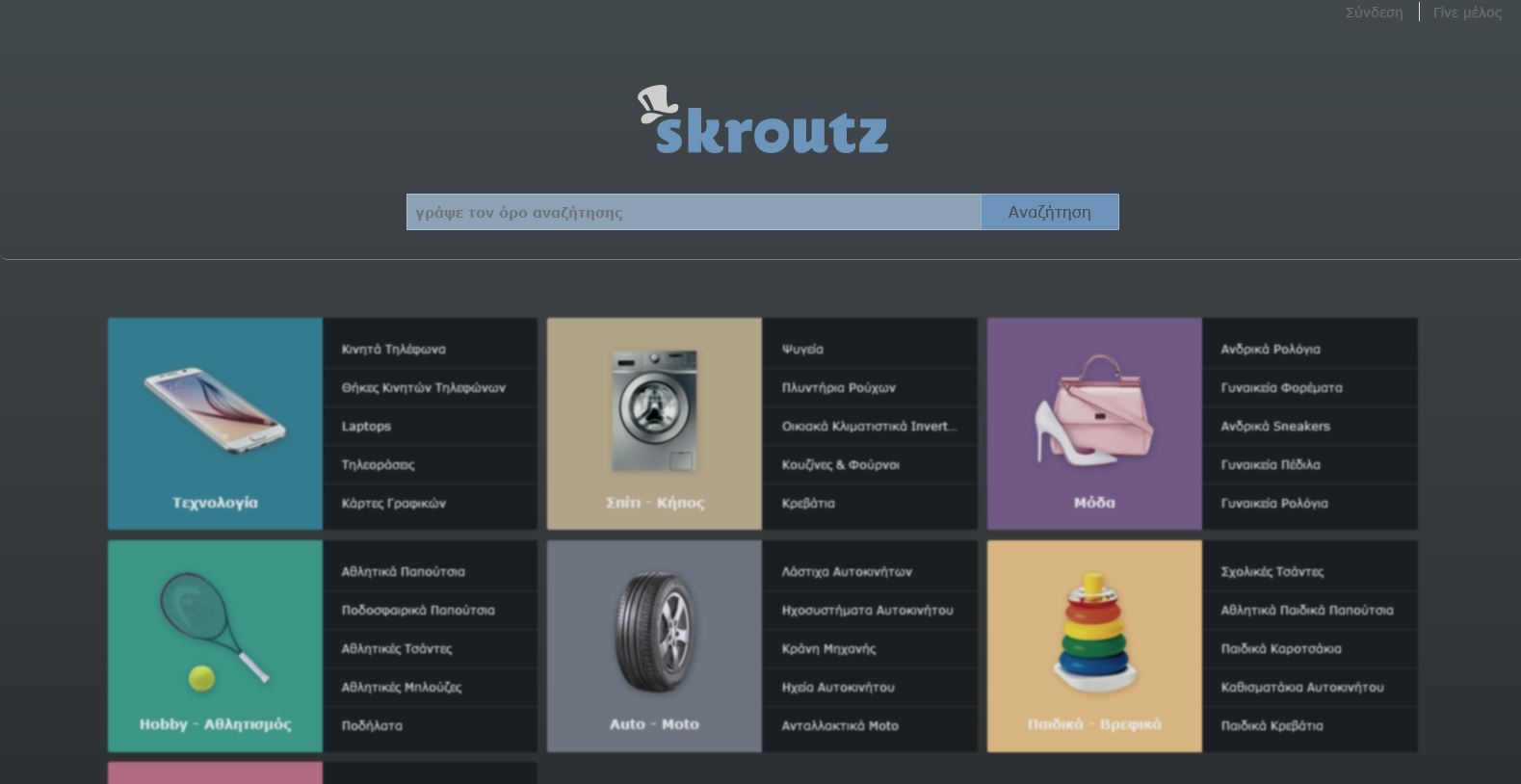Click the Skroutz logo
1521x784 pixels.
coord(762,119)
